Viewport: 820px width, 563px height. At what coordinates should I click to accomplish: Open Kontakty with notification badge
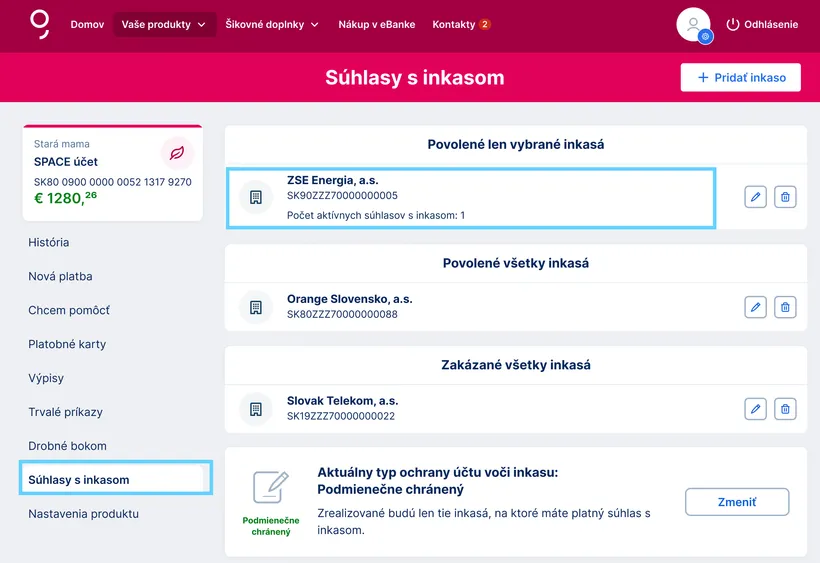(x=461, y=24)
